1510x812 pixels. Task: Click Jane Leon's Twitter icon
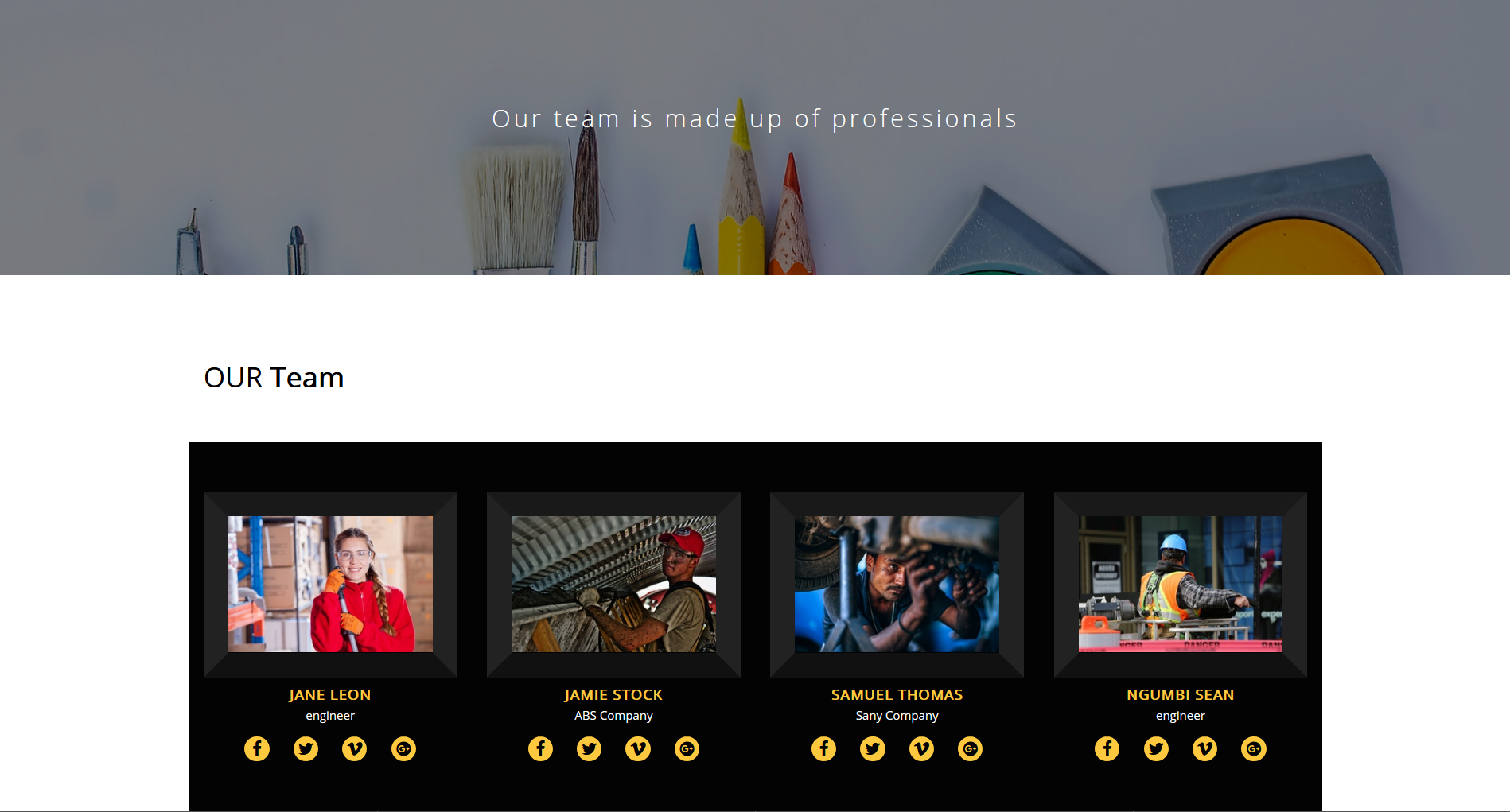(x=306, y=748)
